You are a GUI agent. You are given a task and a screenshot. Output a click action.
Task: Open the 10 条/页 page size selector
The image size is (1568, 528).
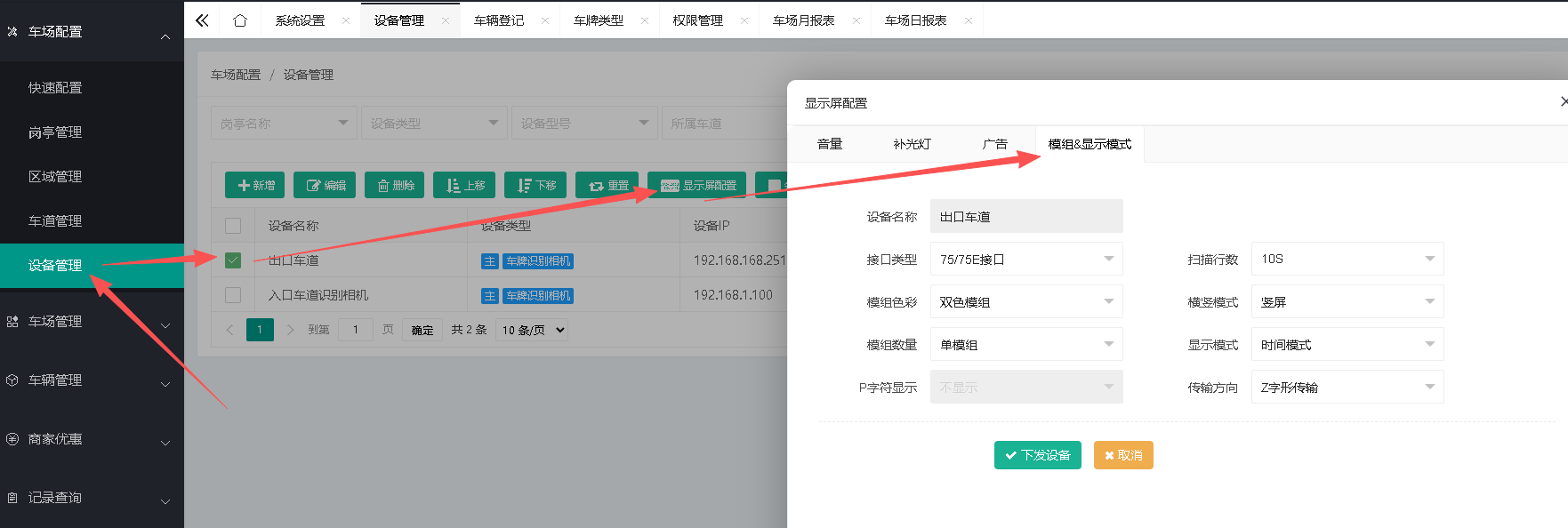tap(533, 330)
